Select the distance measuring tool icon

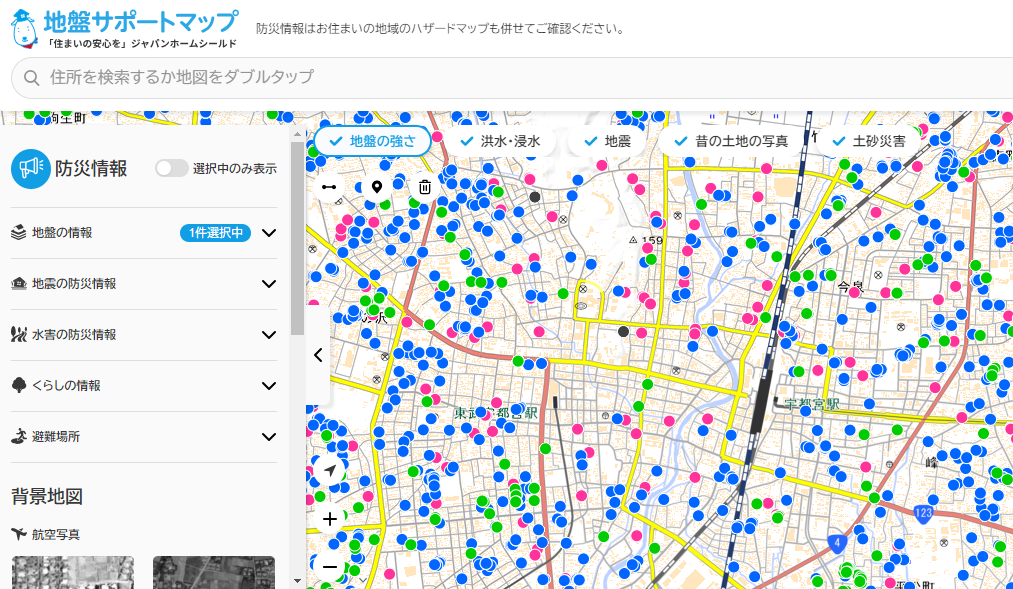[x=329, y=187]
